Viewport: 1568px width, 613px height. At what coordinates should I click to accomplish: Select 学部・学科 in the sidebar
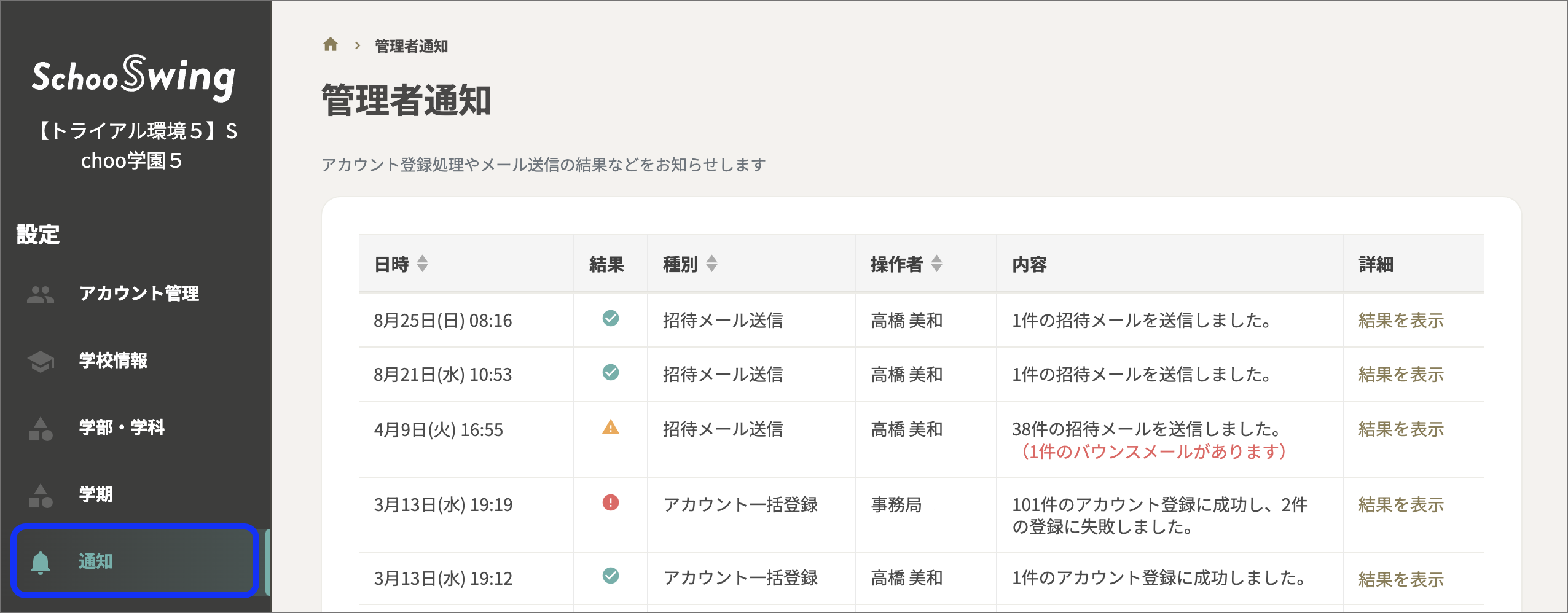[122, 428]
